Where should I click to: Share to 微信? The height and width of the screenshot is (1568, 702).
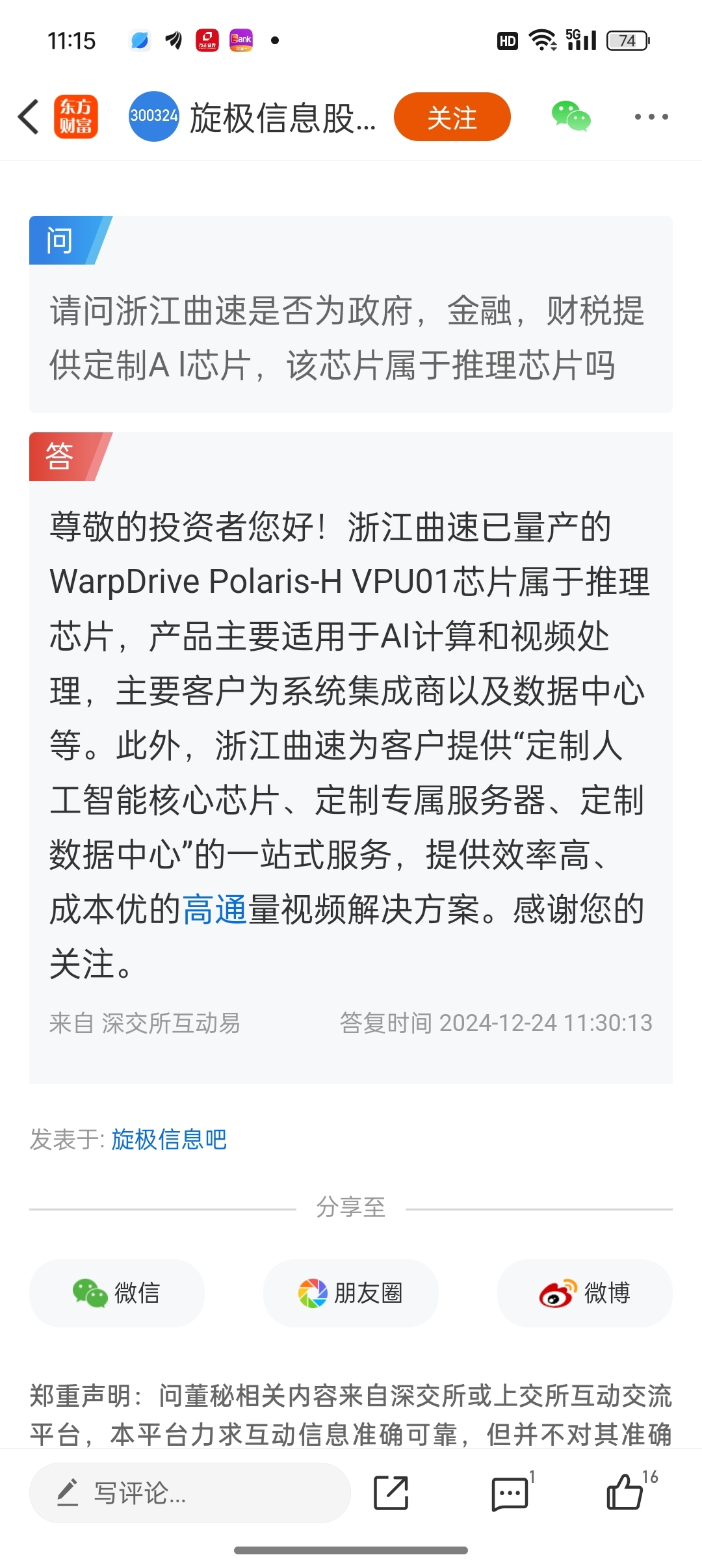(x=117, y=1293)
